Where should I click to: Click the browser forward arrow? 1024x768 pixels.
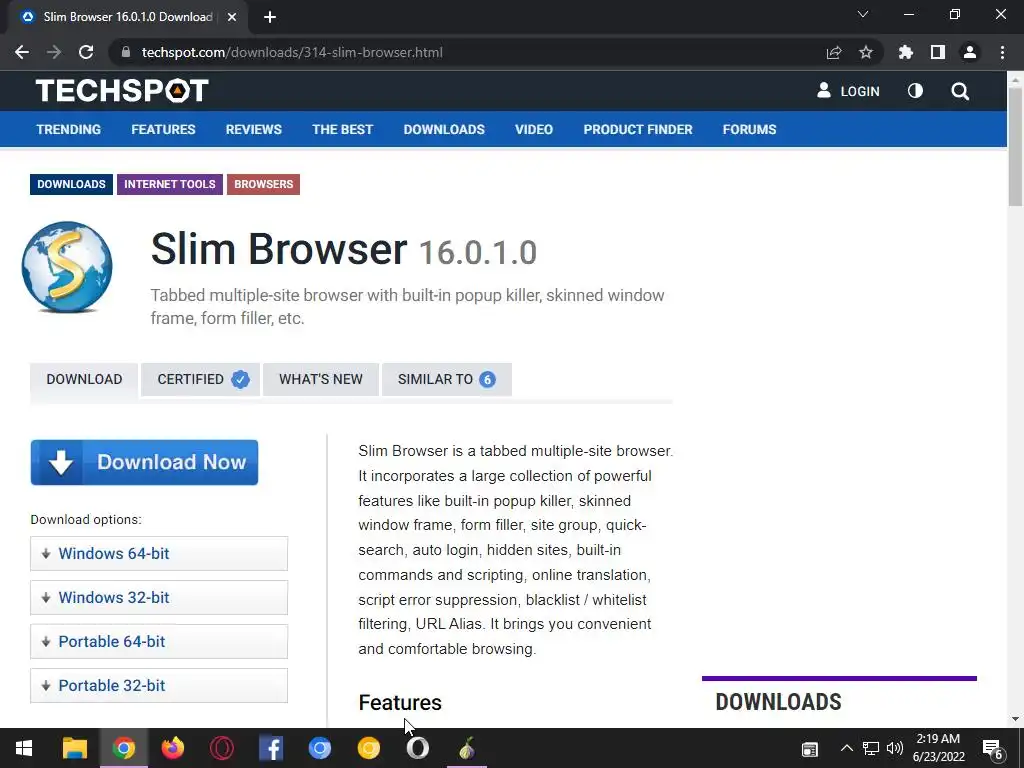pos(54,52)
